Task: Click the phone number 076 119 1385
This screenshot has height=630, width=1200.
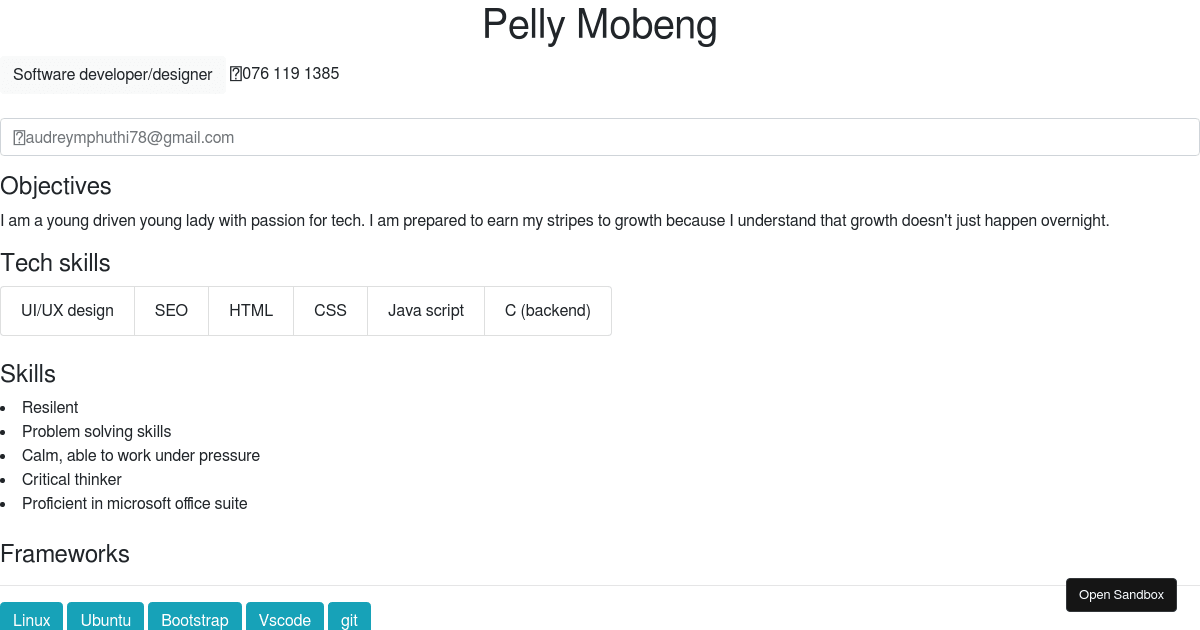Action: point(290,73)
